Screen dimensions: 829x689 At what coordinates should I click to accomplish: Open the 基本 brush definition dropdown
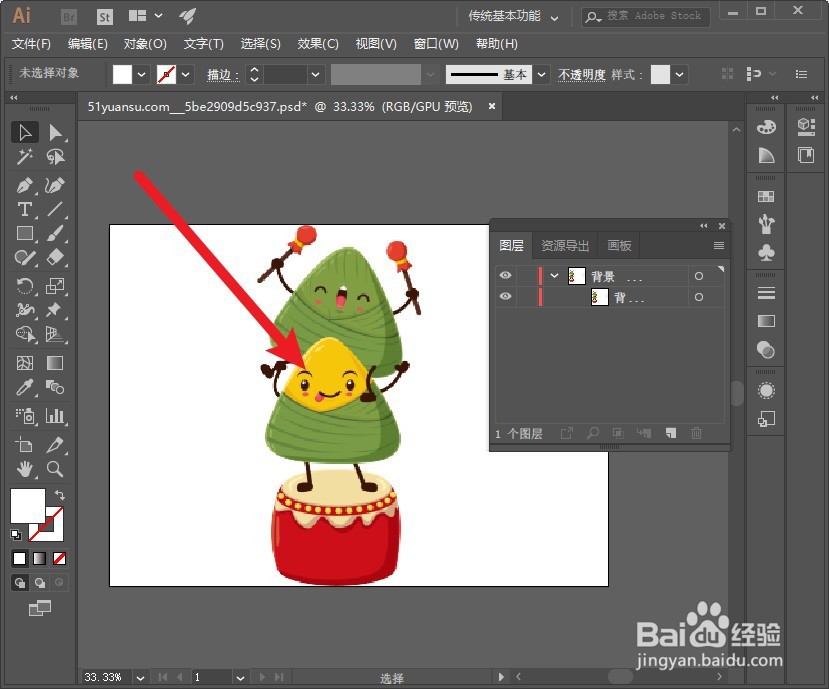(541, 75)
